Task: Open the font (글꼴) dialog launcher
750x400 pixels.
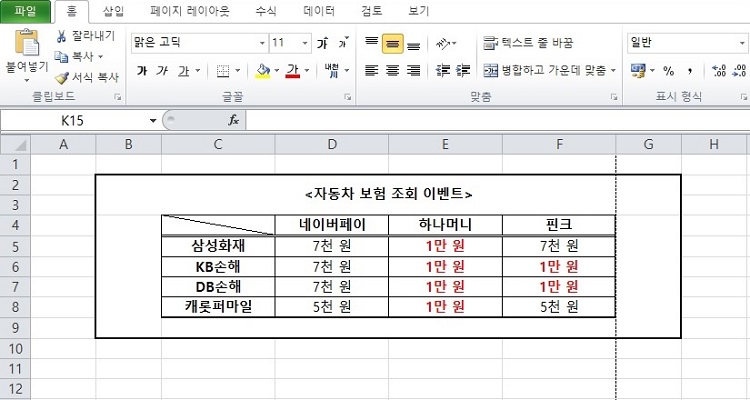Action: click(x=348, y=97)
